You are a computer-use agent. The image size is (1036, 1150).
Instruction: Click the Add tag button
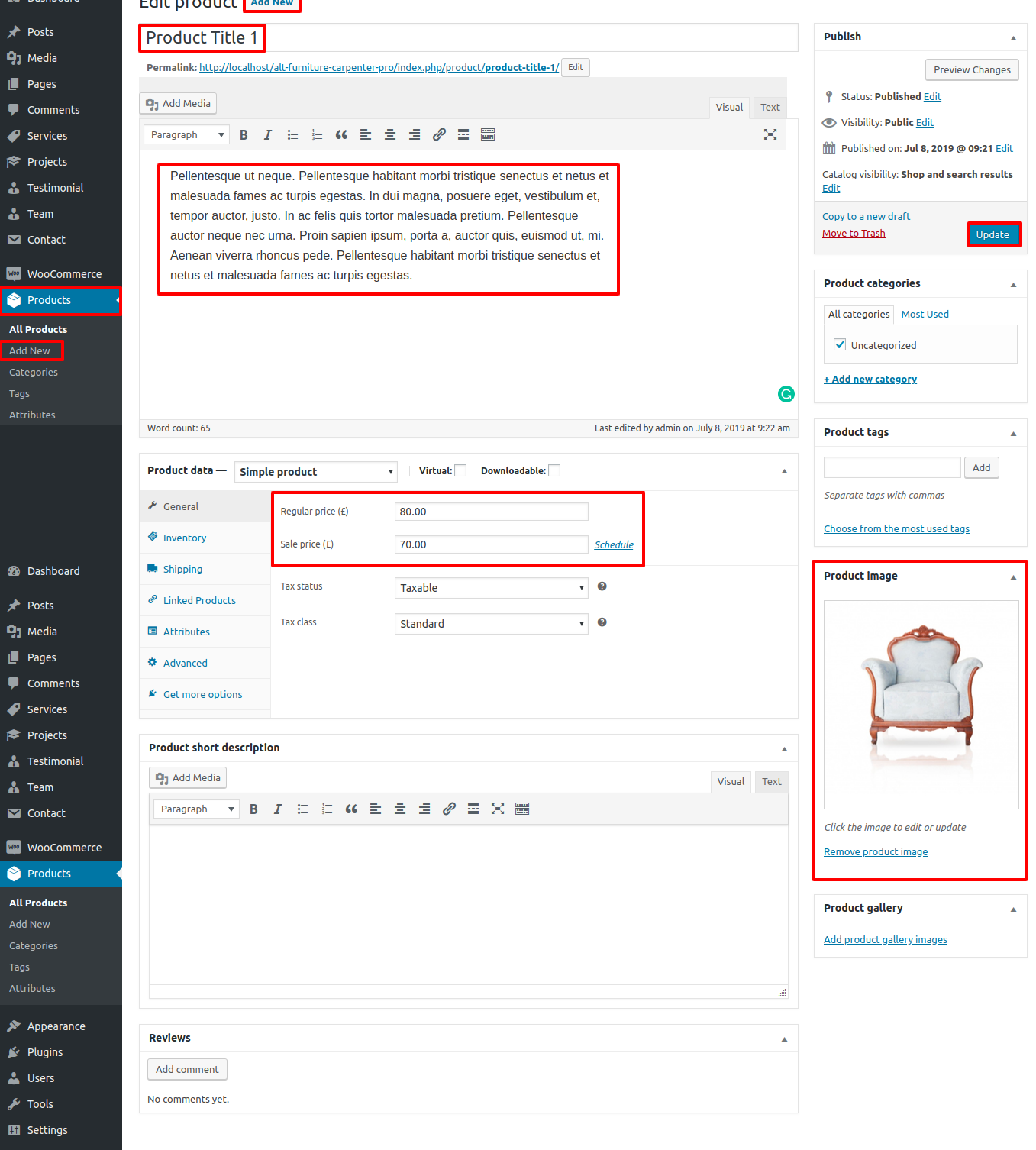pos(982,467)
